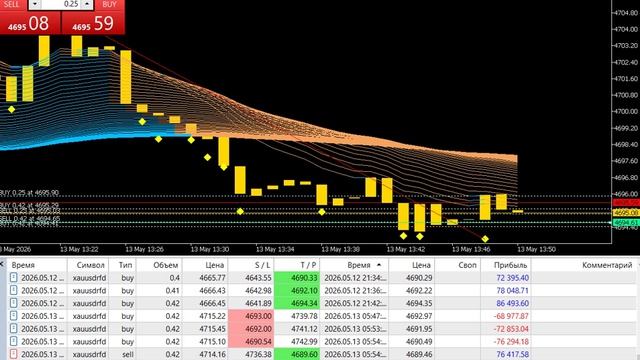Image resolution: width=640 pixels, height=360 pixels.
Task: Click the 4702.40 price scale label
Action: pos(626,62)
